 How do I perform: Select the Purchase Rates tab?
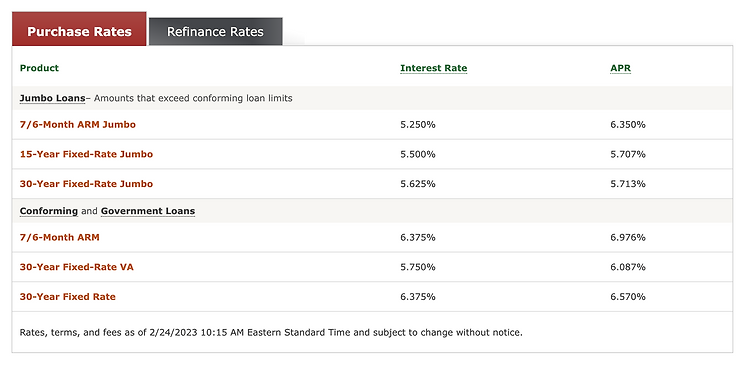coord(79,29)
